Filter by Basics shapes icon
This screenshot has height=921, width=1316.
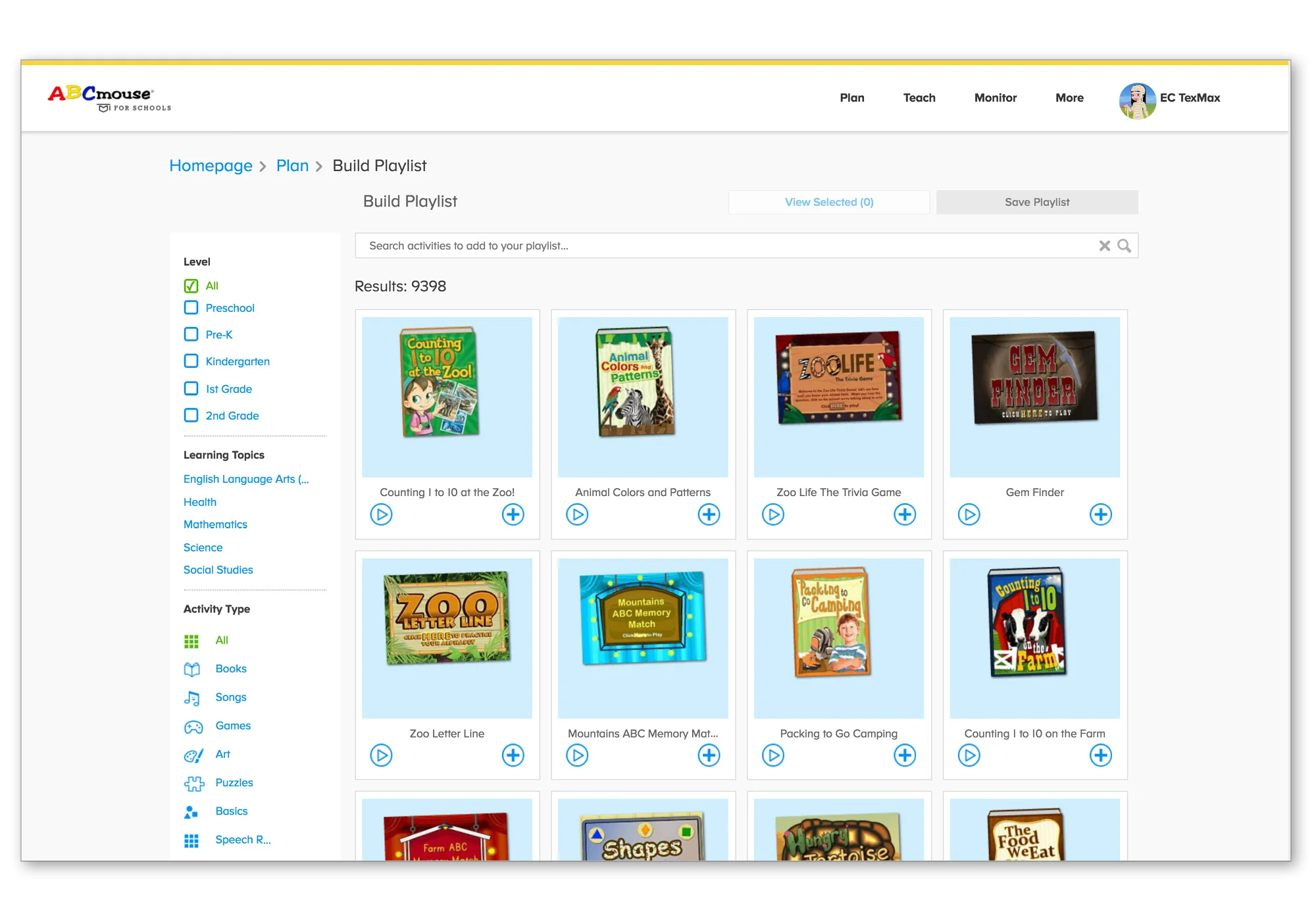191,812
